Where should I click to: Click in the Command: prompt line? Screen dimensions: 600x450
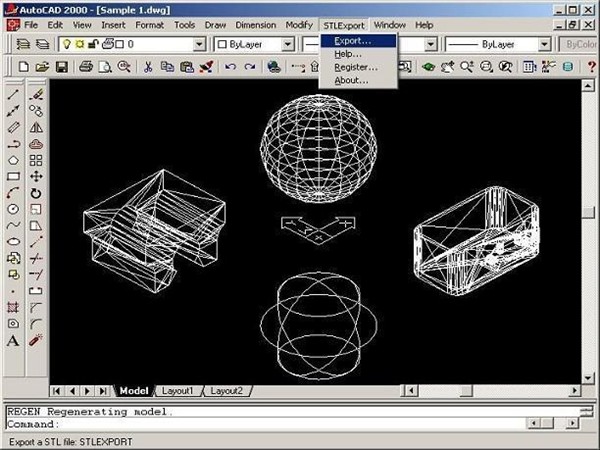[x=266, y=424]
